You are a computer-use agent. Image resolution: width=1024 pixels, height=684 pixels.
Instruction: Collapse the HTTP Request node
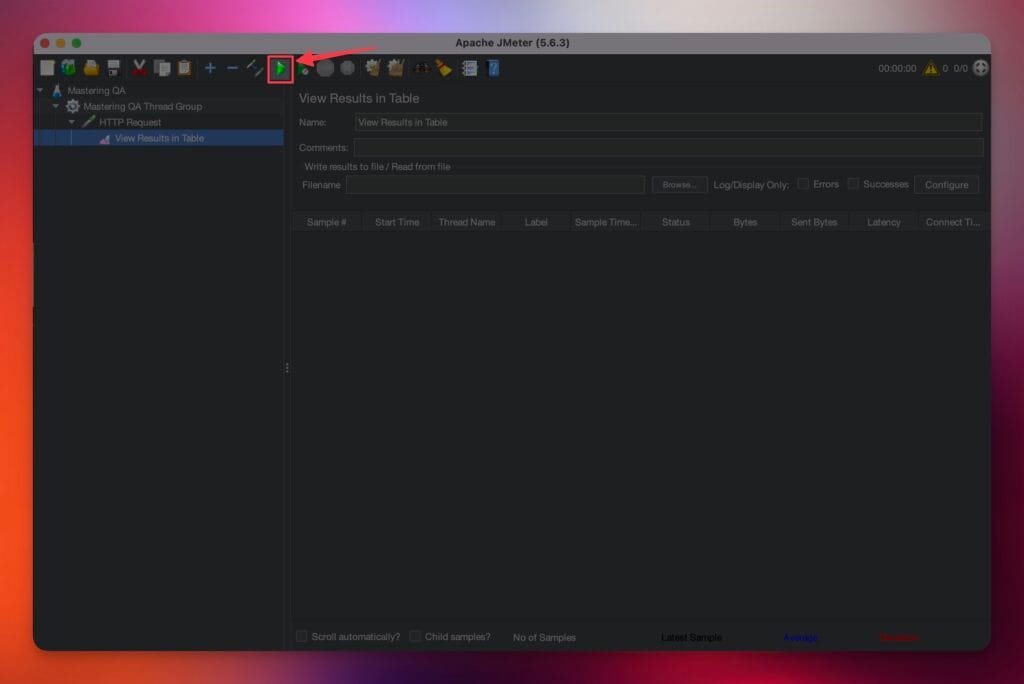[72, 122]
